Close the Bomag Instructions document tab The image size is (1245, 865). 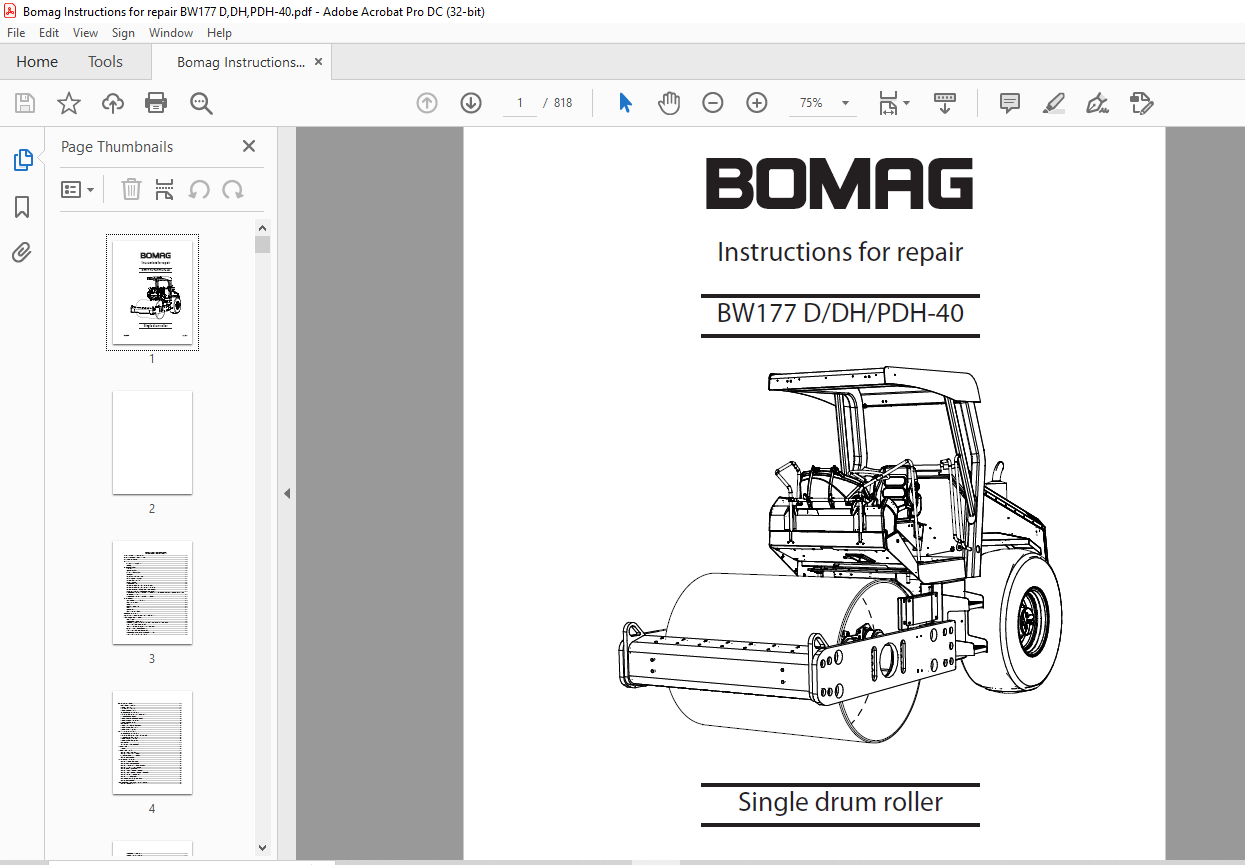pyautogui.click(x=319, y=62)
